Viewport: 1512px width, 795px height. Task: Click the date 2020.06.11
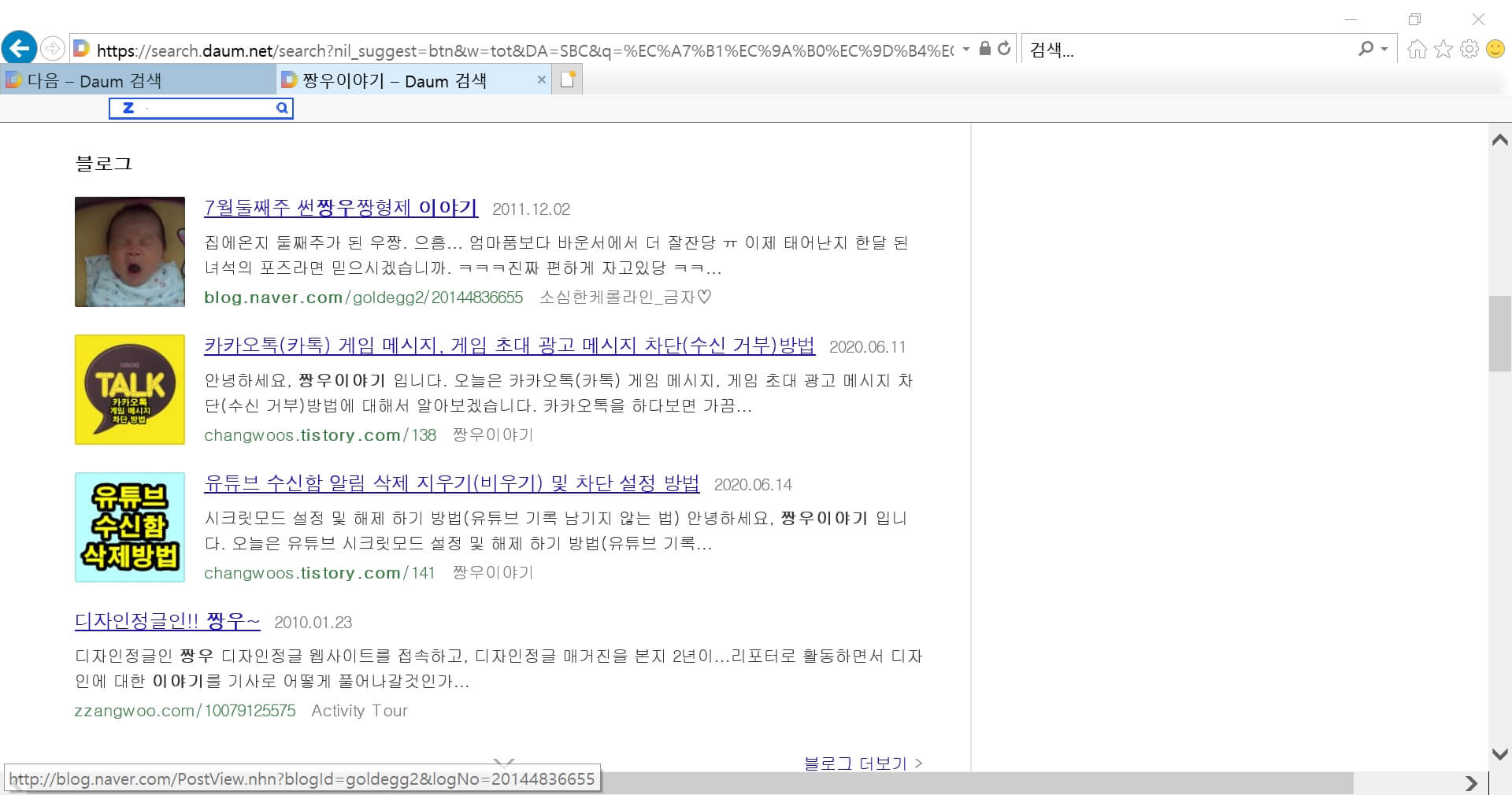(x=868, y=347)
